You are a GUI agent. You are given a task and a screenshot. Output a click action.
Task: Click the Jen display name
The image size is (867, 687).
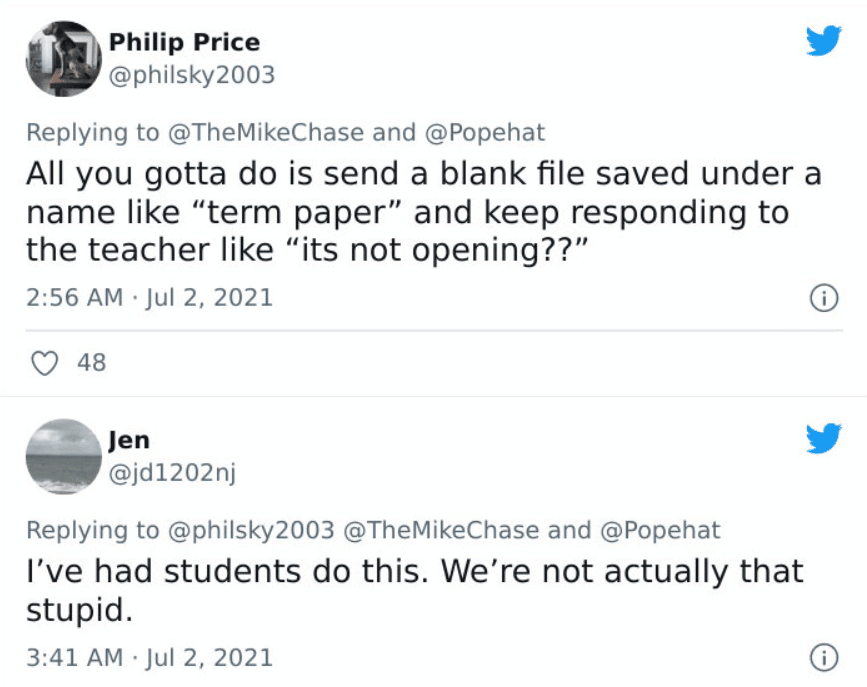coord(129,440)
